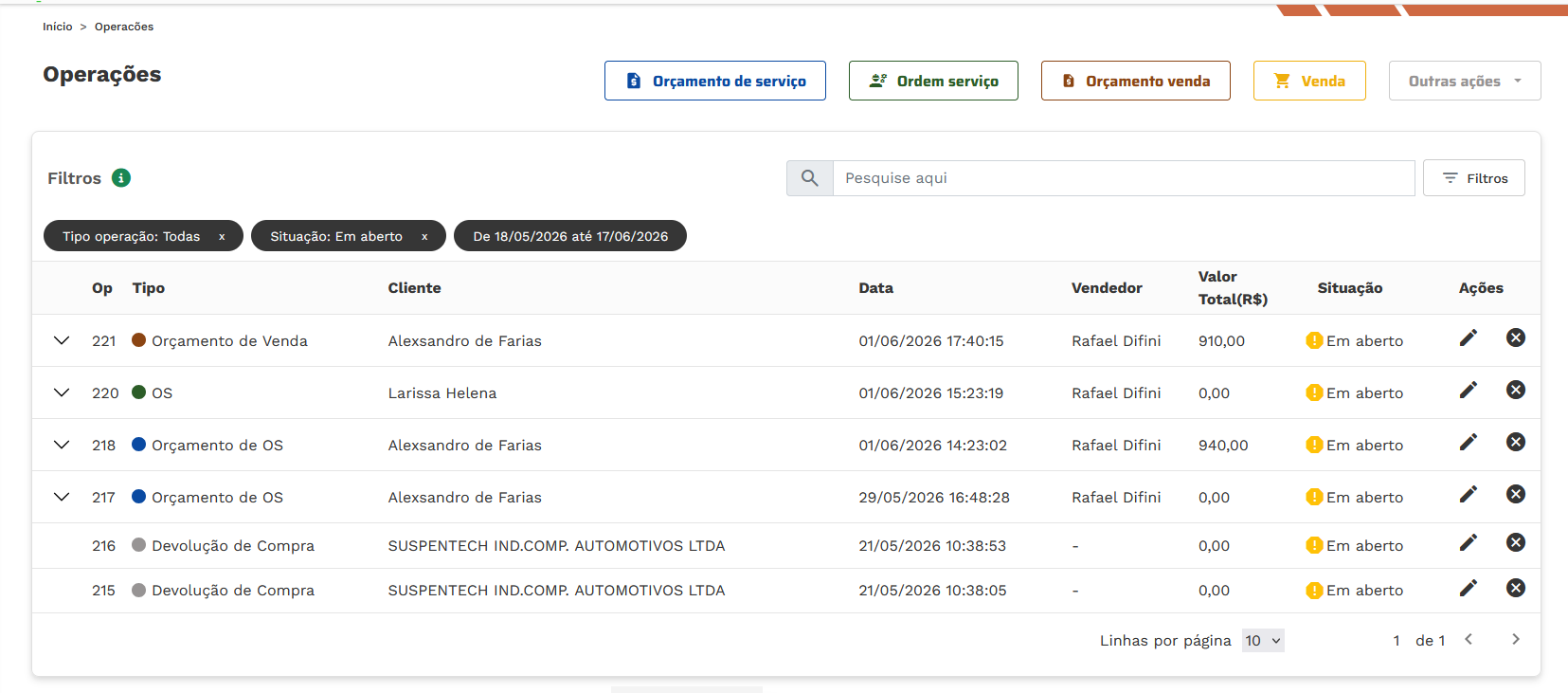This screenshot has height=693, width=1568.
Task: Cancel operation 218 with the X icon
Action: [x=1516, y=442]
